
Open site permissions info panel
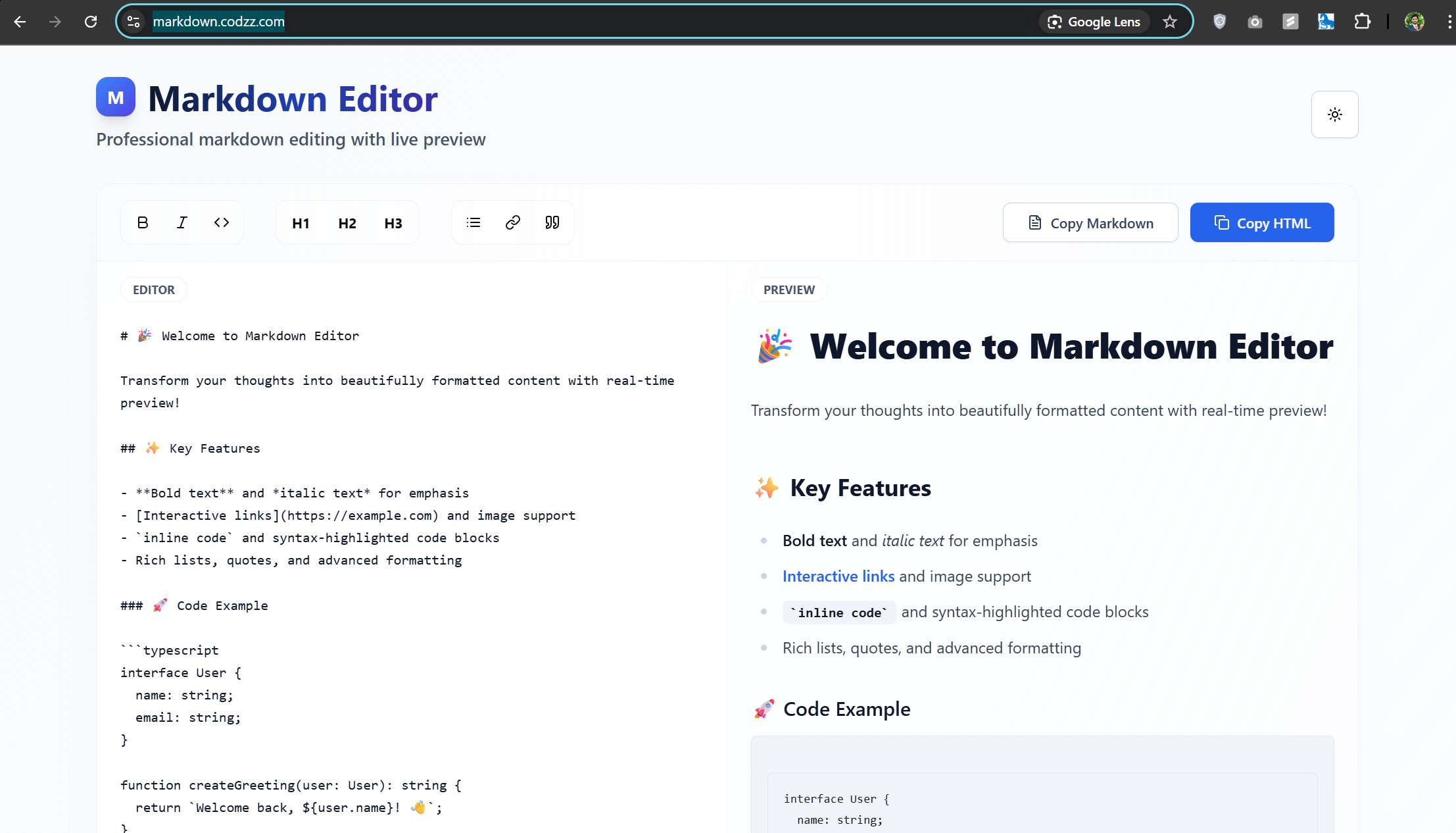coord(133,21)
